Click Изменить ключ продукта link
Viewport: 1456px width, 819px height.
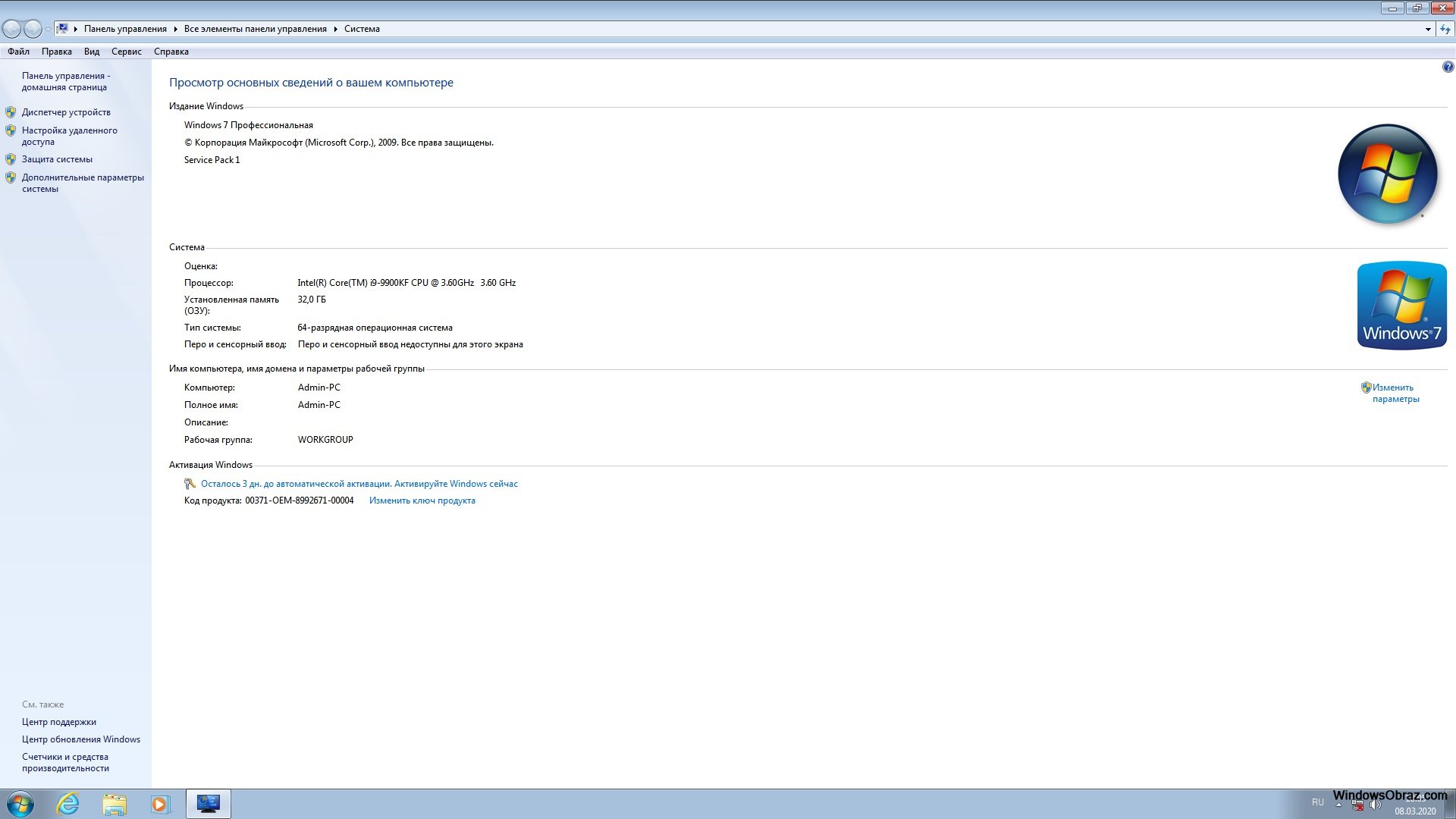(421, 500)
